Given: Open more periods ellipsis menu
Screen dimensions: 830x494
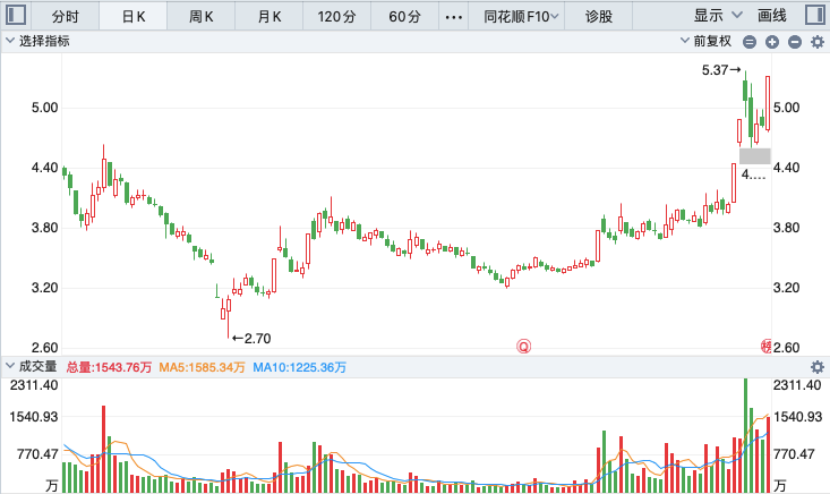Looking at the screenshot, I should 454,17.
